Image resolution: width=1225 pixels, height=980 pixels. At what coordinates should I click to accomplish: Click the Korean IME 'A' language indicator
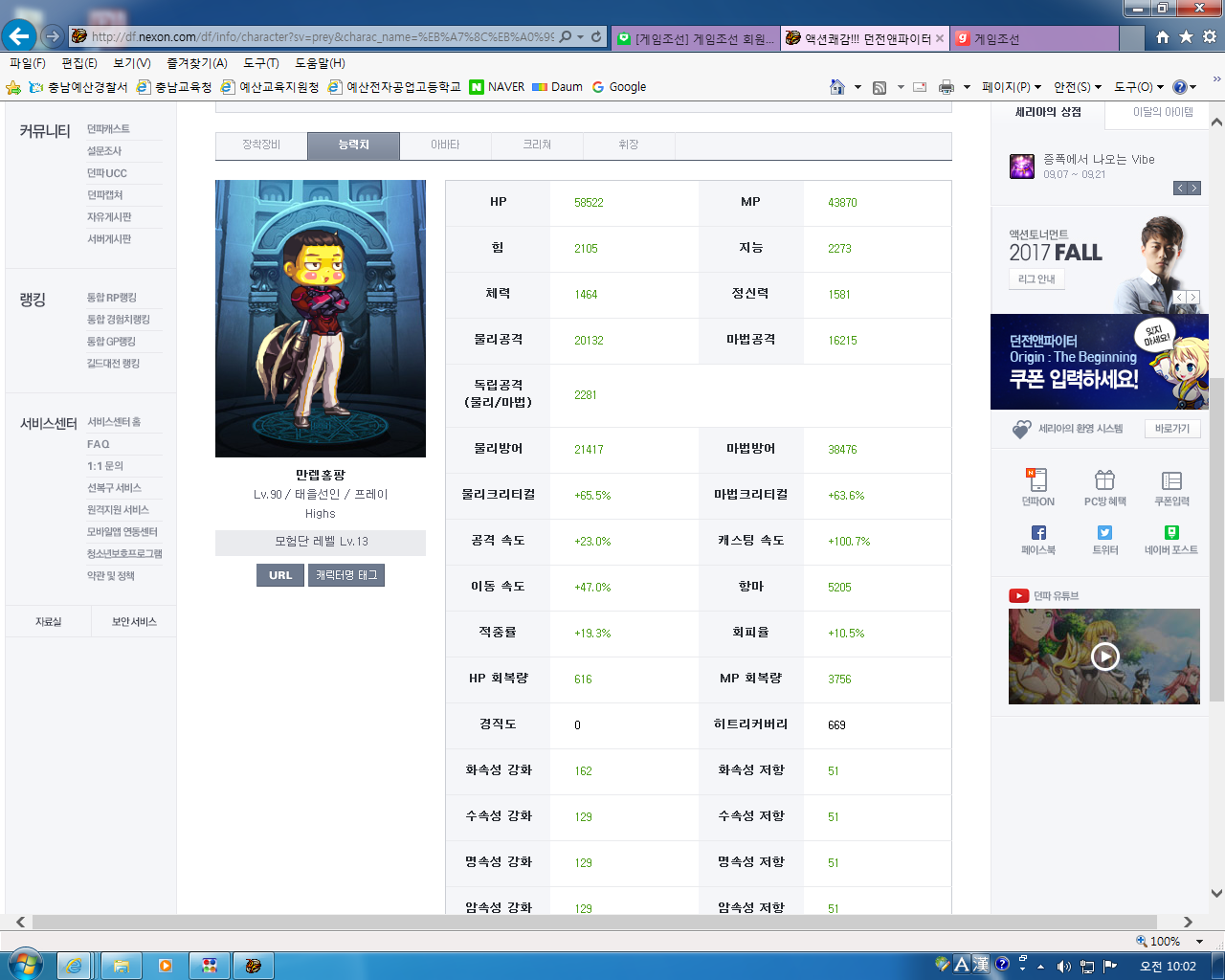tap(961, 965)
